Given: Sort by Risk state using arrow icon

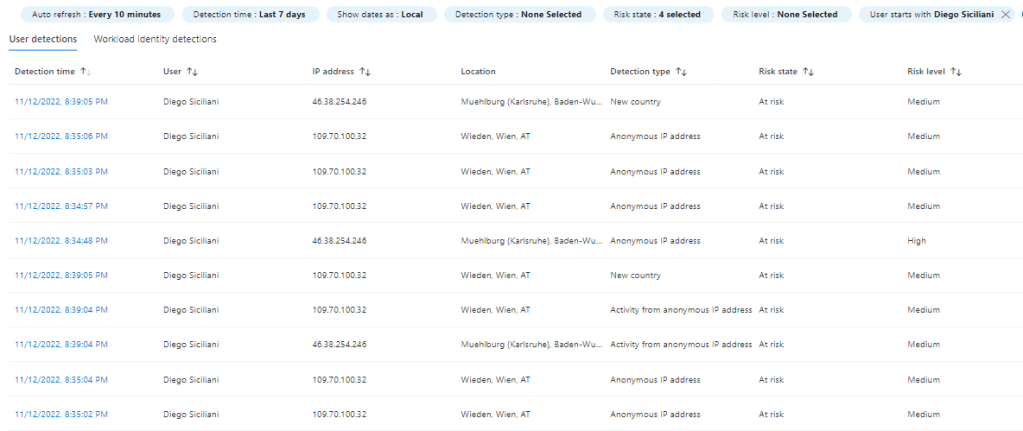Looking at the screenshot, I should pos(808,72).
